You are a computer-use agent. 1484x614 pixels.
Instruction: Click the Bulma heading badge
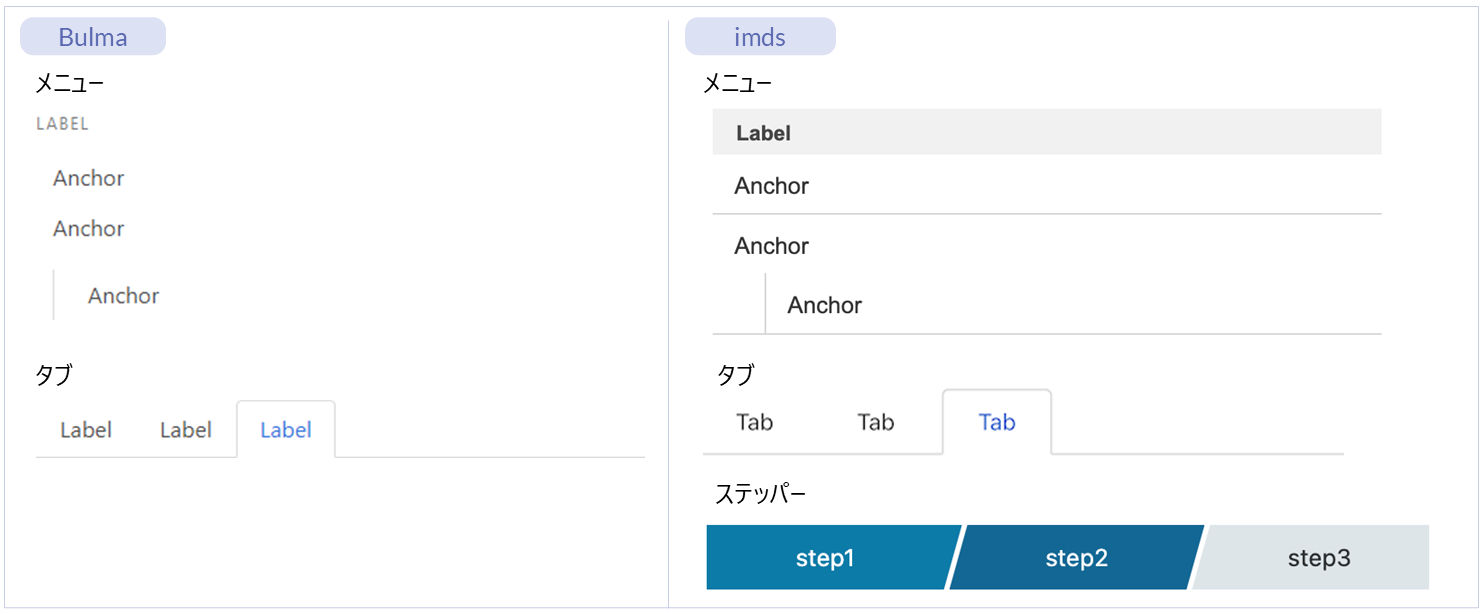click(93, 38)
